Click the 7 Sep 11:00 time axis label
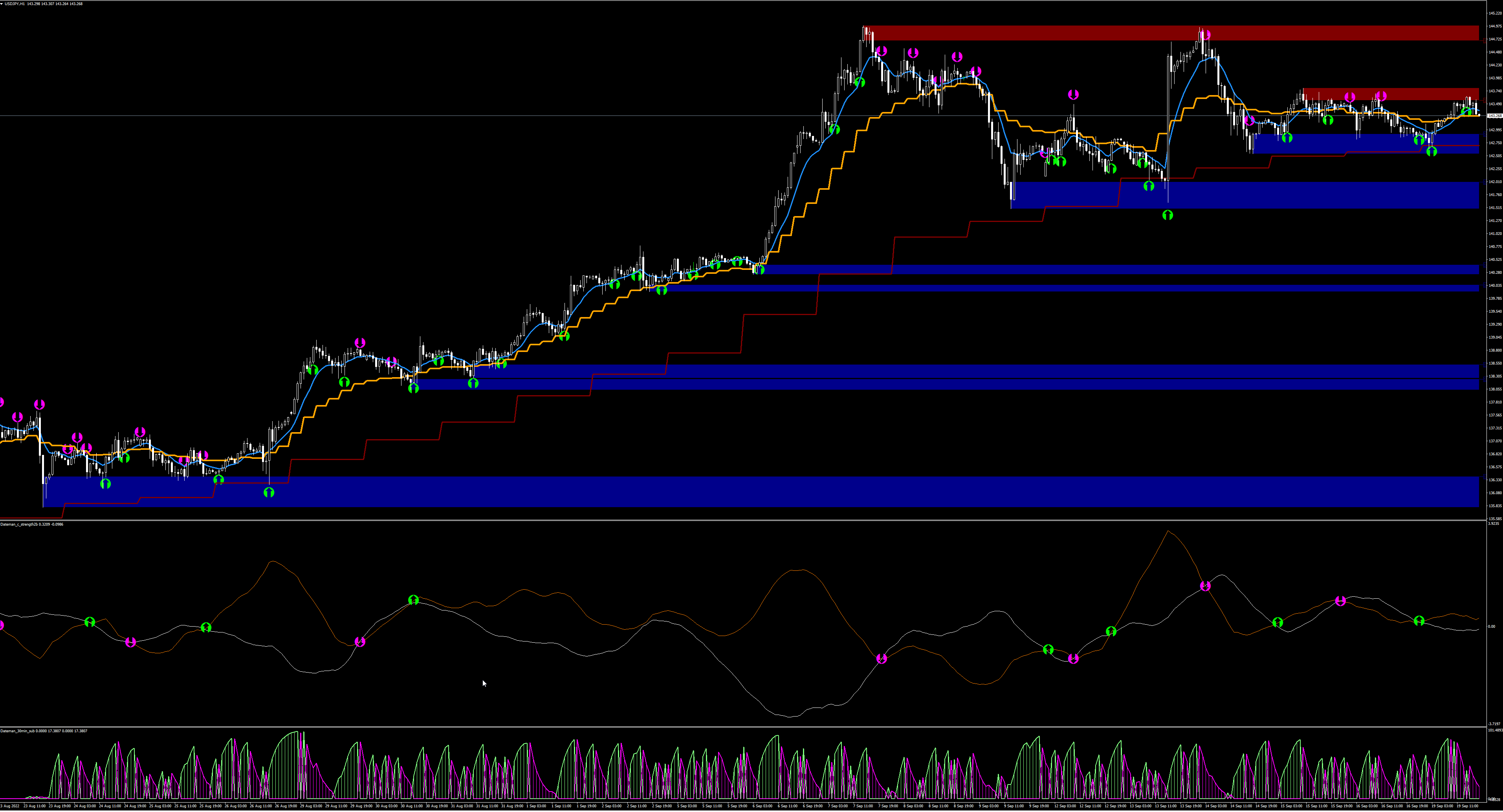Image resolution: width=1503 pixels, height=812 pixels. [863, 806]
